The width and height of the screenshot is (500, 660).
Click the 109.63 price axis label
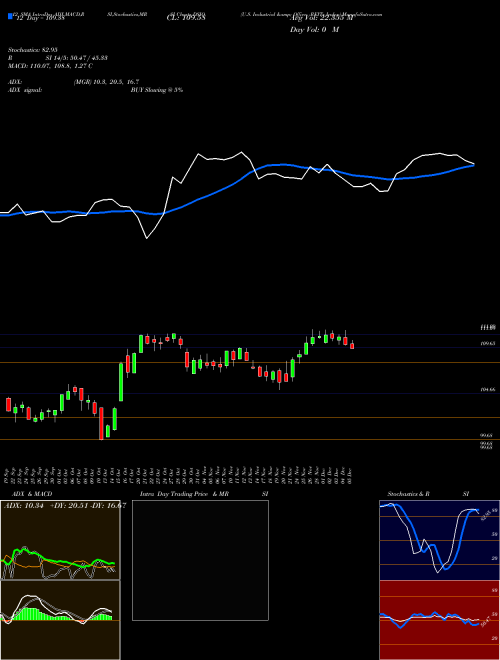[x=487, y=343]
